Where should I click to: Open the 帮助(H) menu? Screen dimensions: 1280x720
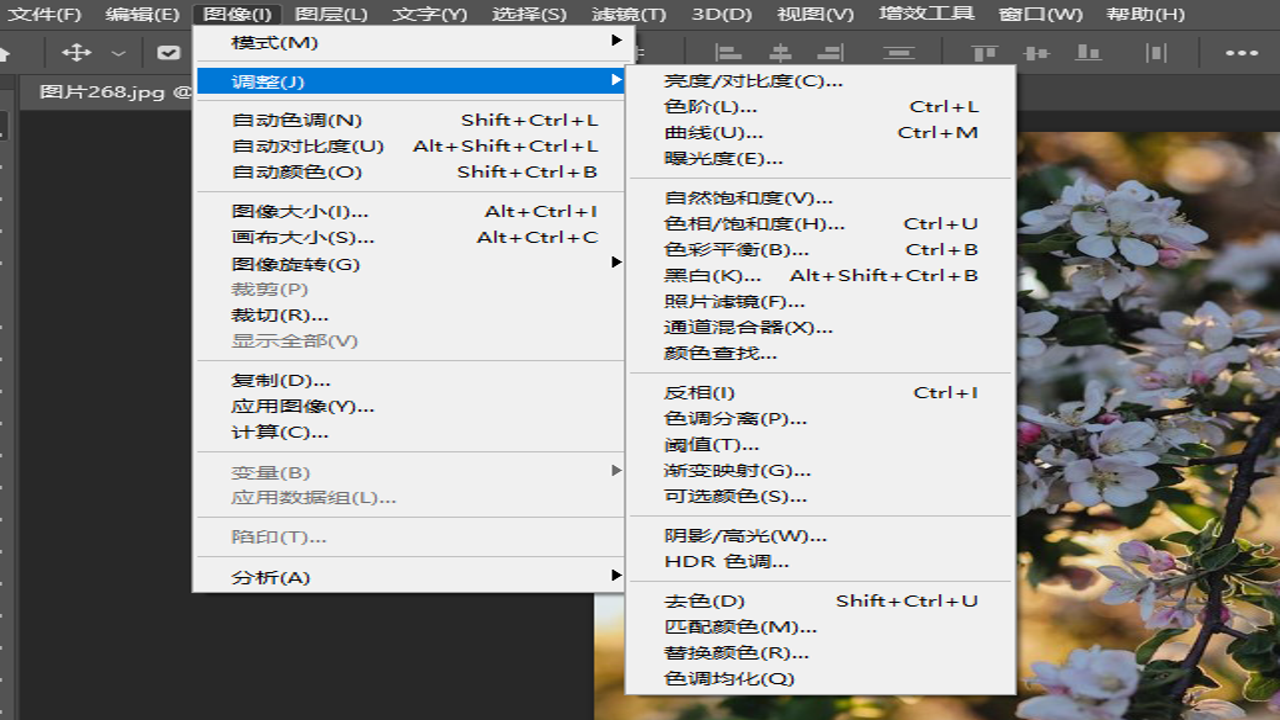pyautogui.click(x=1145, y=14)
